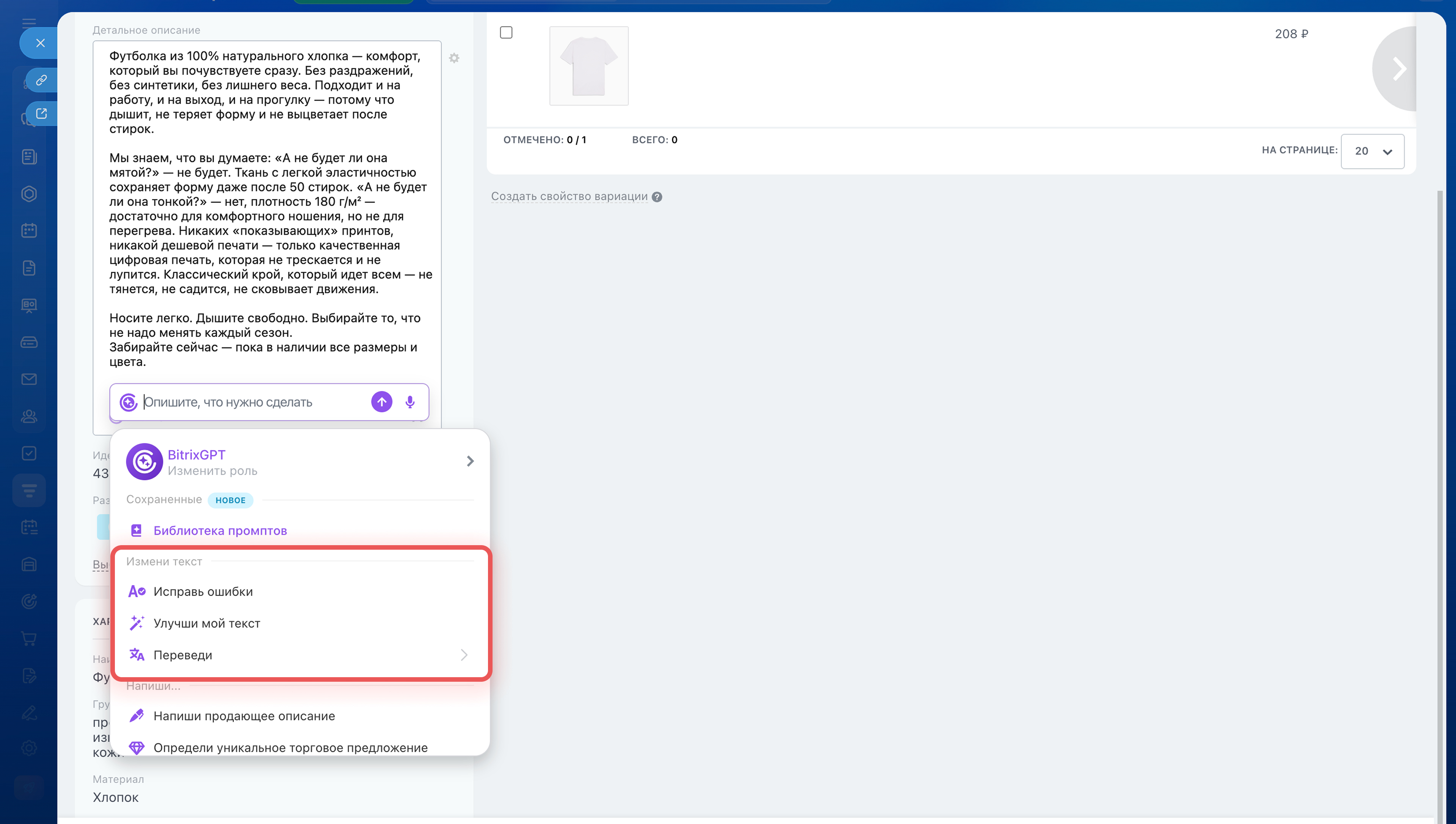Image resolution: width=1456 pixels, height=824 pixels.
Task: Open the mail envelope sidebar icon
Action: click(x=30, y=379)
